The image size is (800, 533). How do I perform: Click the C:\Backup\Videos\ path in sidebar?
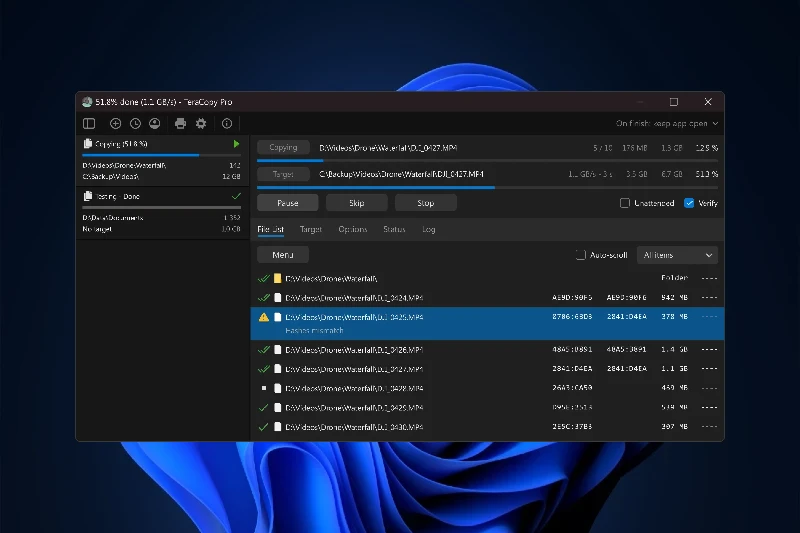[x=111, y=176]
